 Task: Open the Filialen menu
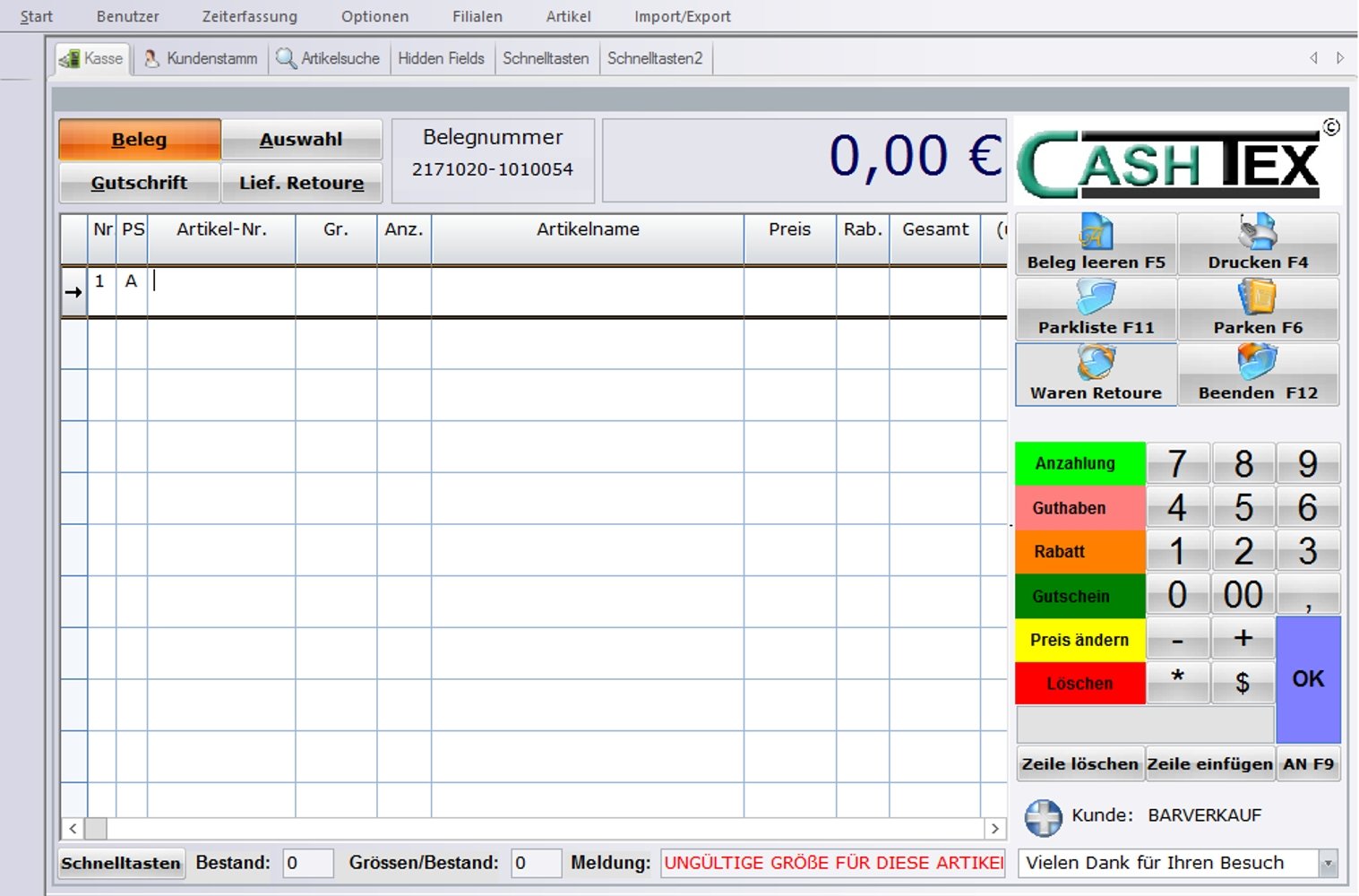click(477, 16)
